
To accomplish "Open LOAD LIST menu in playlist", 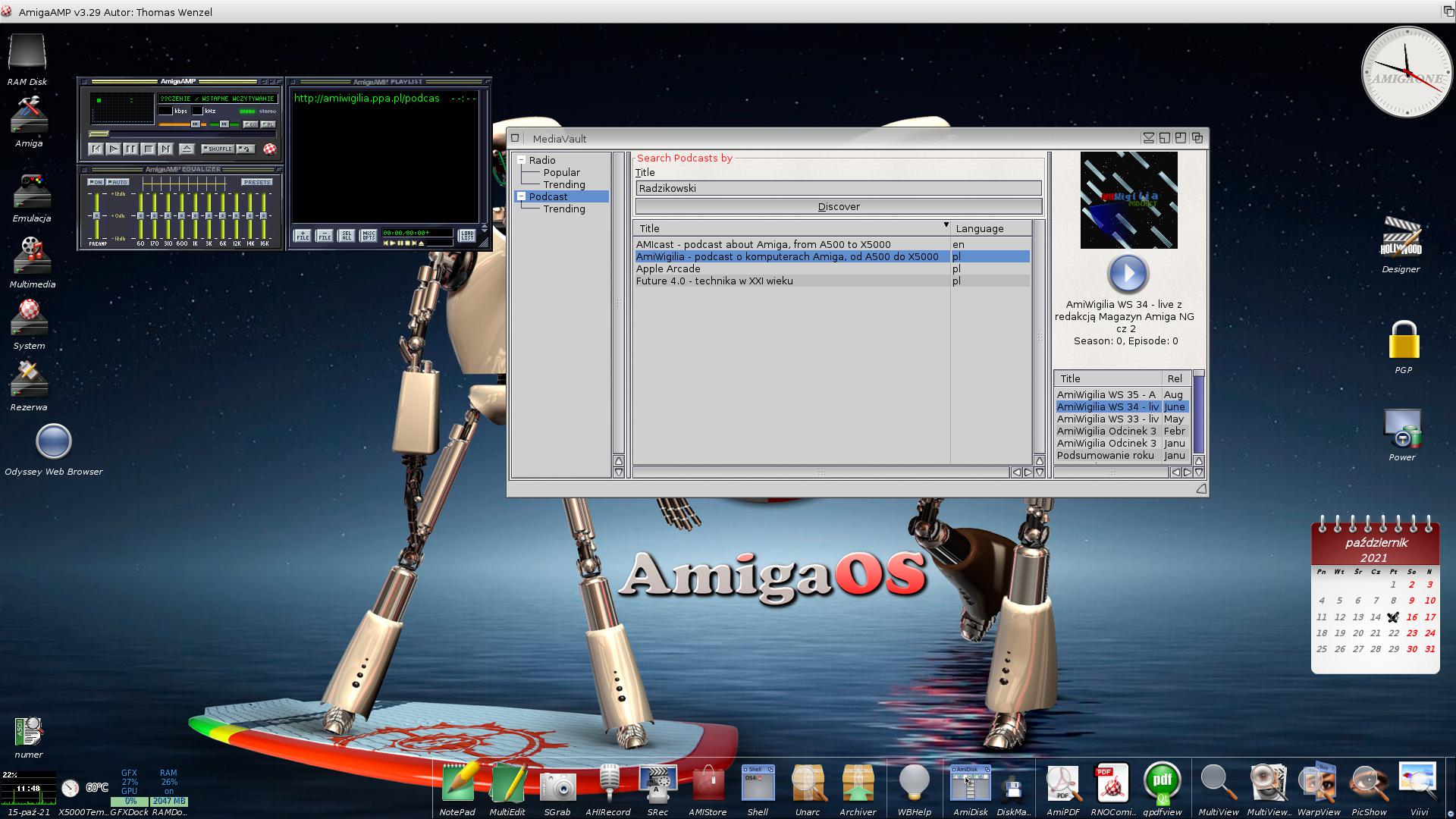I will [x=467, y=236].
